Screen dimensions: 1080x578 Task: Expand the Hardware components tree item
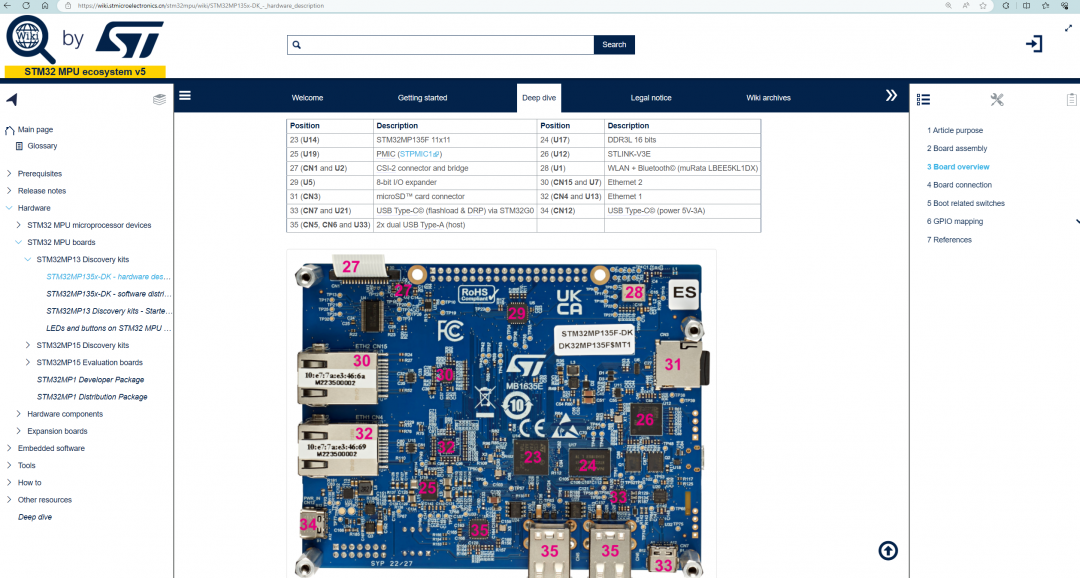[x=18, y=414]
